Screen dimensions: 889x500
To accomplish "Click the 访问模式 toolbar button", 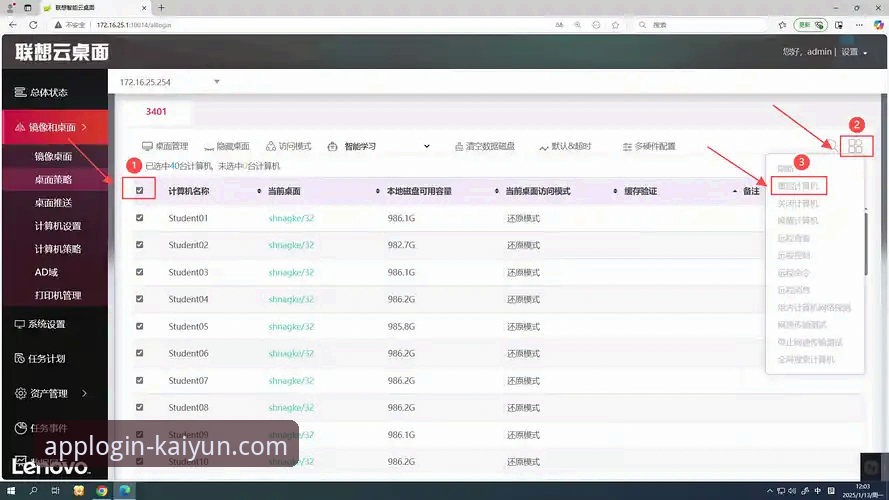I will 289,146.
